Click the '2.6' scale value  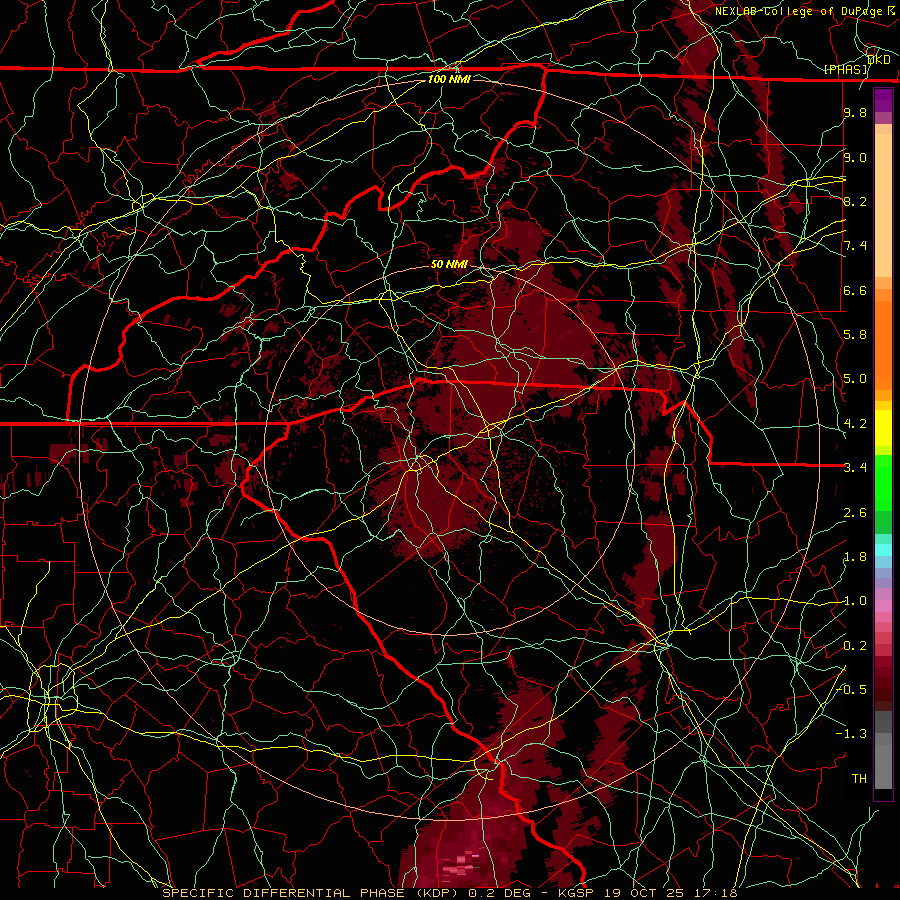point(855,513)
